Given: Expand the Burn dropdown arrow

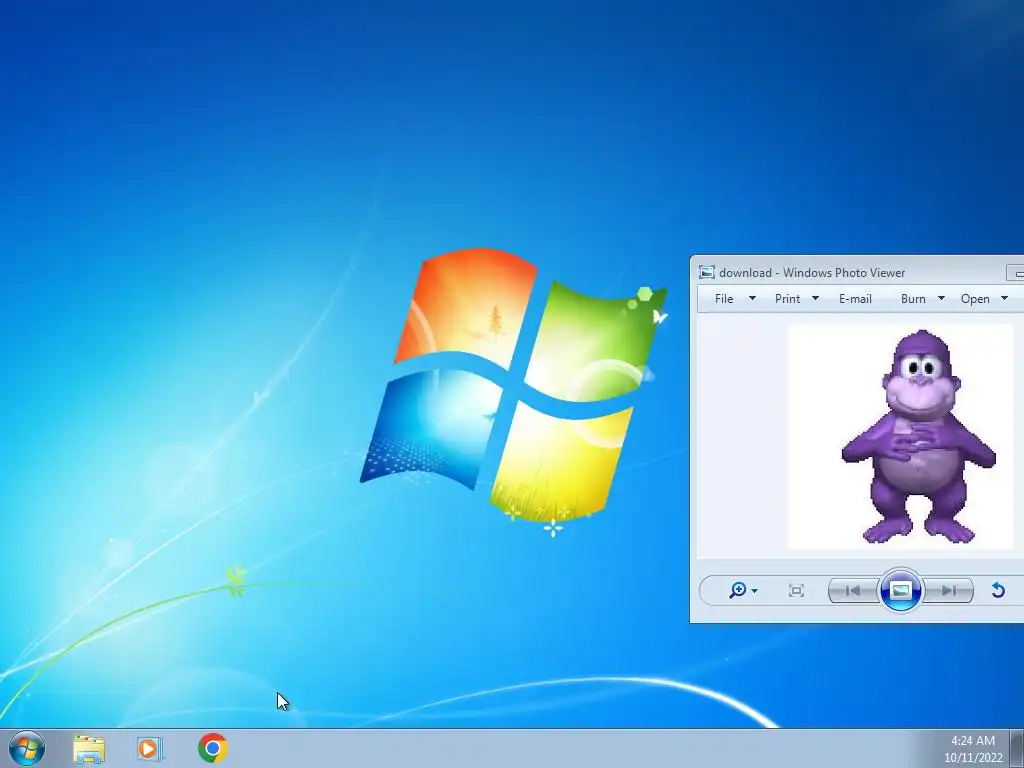Looking at the screenshot, I should point(941,298).
